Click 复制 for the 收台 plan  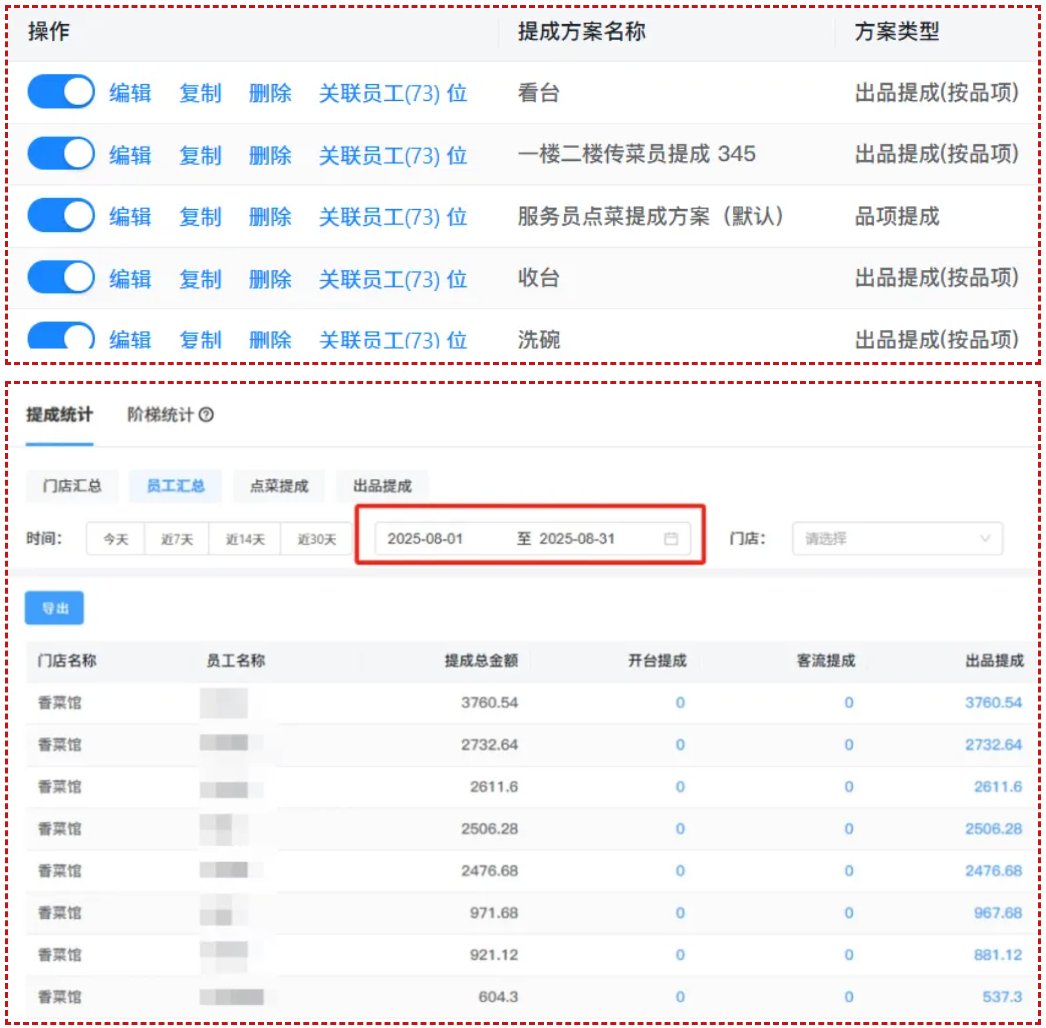coord(200,278)
